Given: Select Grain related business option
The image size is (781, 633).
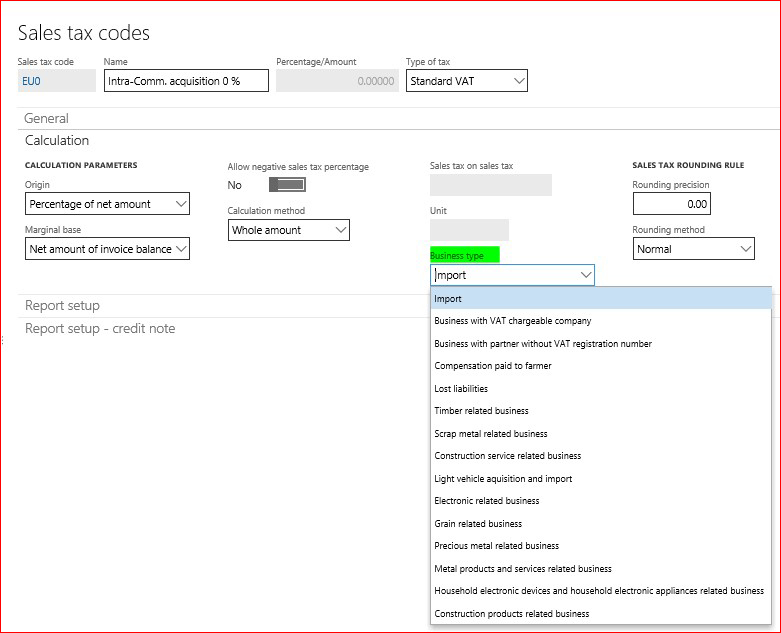Looking at the screenshot, I should click(x=601, y=523).
